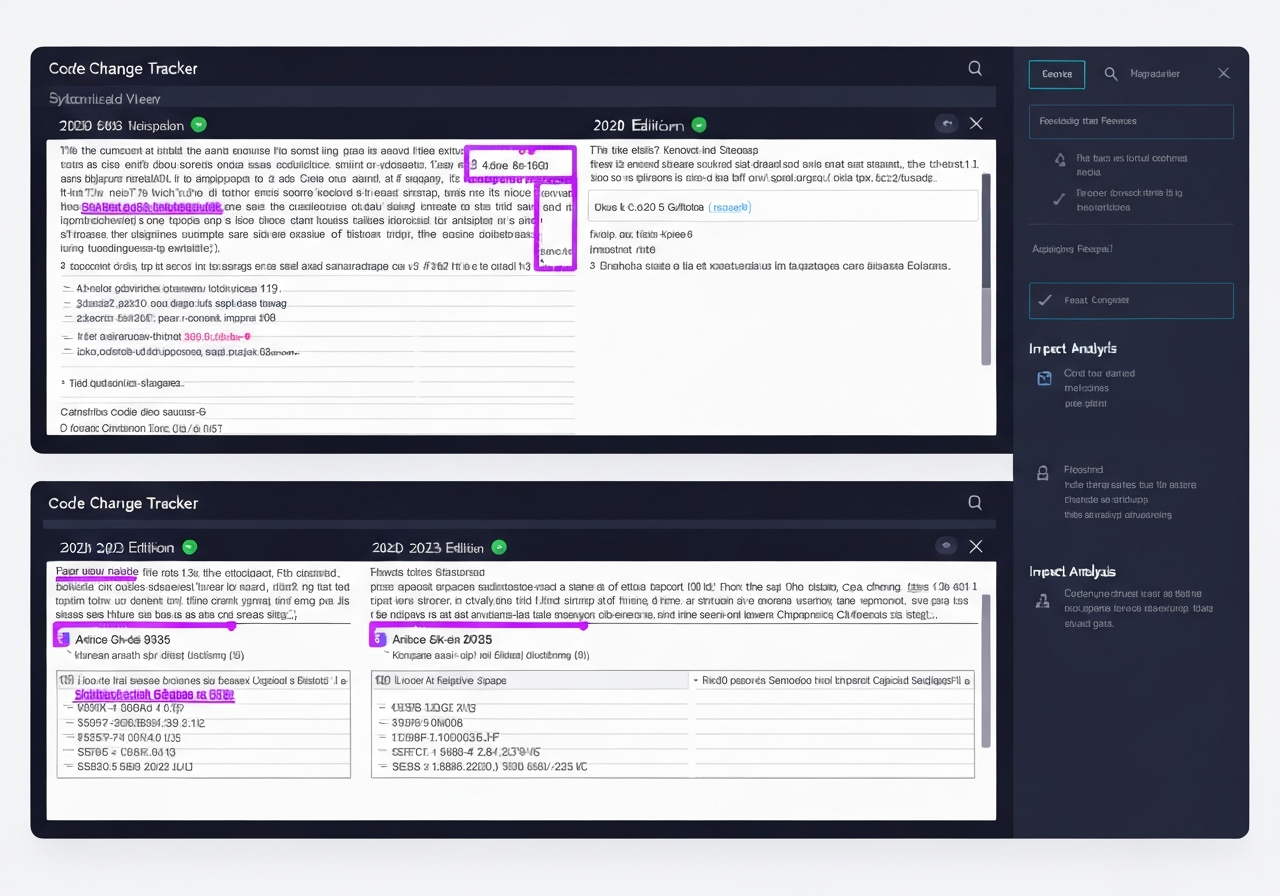Open the "Magradatier" tab in sidebar

point(1154,74)
